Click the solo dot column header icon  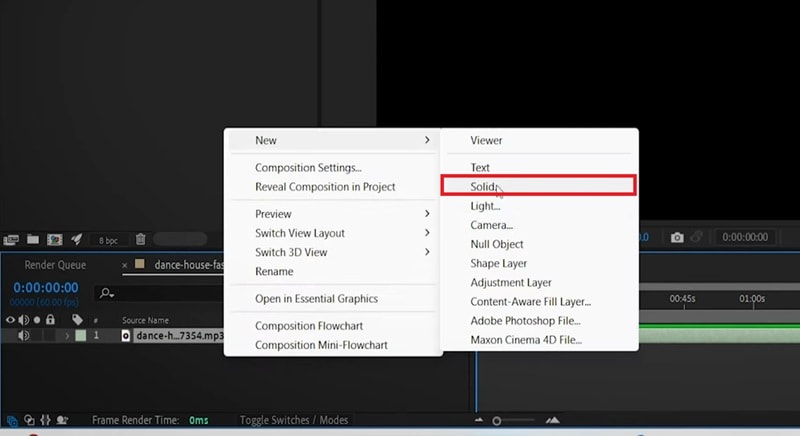[x=37, y=320]
